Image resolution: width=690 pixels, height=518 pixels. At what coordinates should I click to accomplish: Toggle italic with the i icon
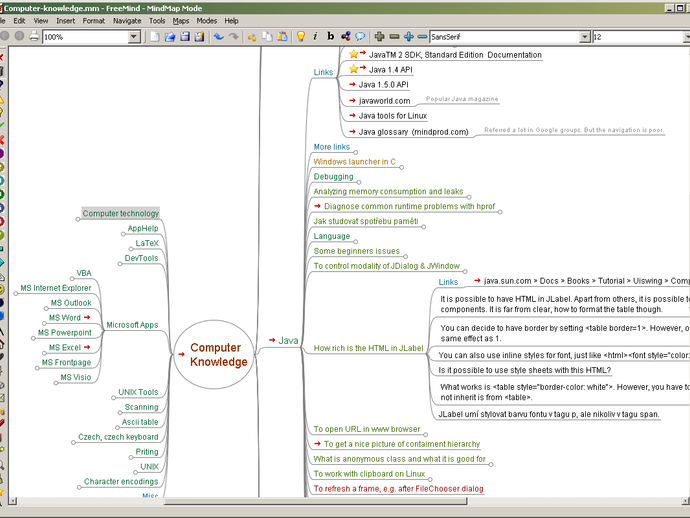[x=315, y=37]
